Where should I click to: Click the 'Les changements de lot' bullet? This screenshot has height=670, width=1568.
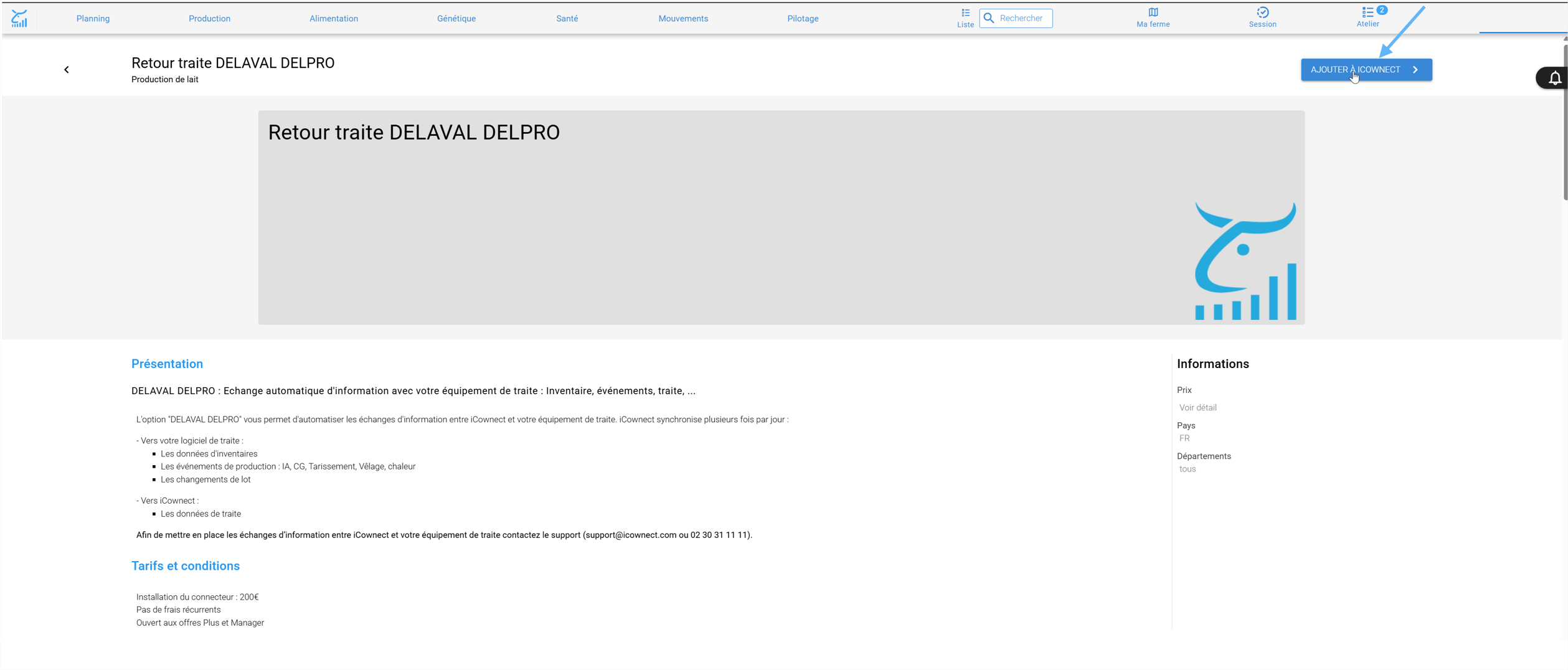pyautogui.click(x=205, y=479)
